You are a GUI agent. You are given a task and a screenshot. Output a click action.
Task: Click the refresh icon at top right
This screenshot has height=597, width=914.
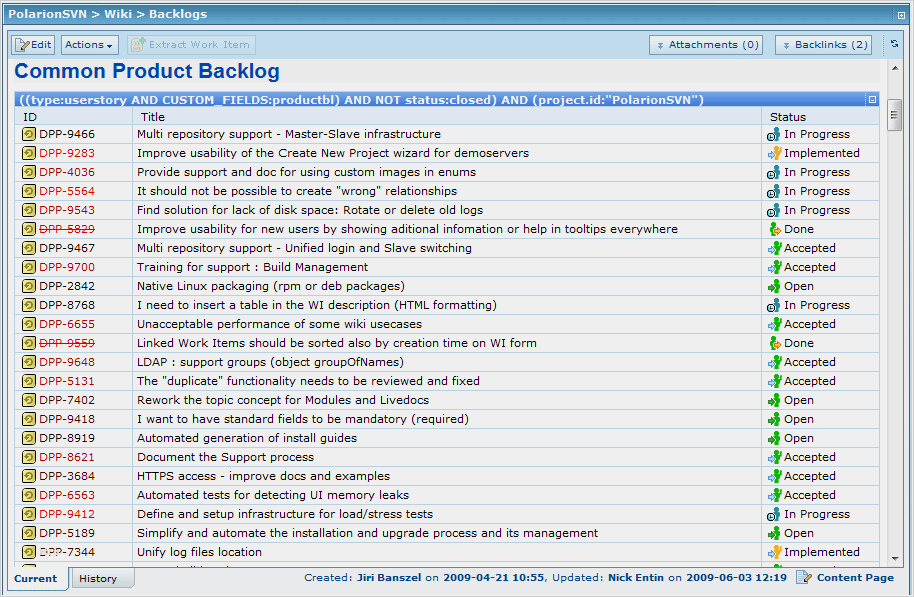point(894,44)
